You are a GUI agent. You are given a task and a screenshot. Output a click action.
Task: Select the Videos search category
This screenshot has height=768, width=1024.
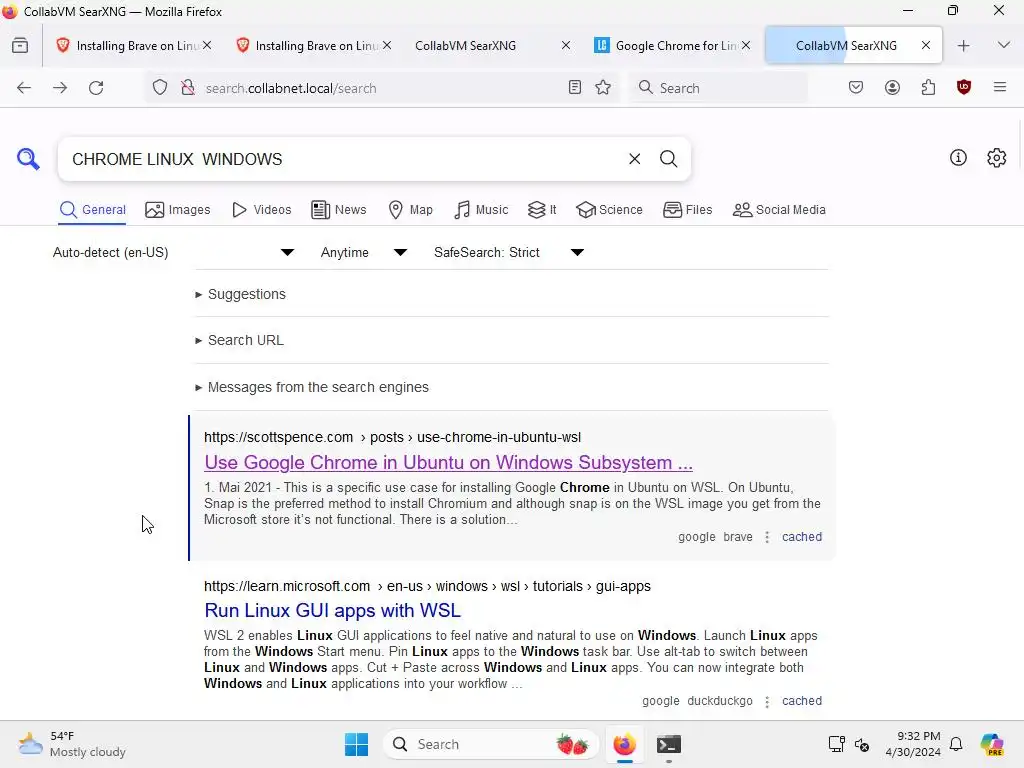click(x=261, y=210)
